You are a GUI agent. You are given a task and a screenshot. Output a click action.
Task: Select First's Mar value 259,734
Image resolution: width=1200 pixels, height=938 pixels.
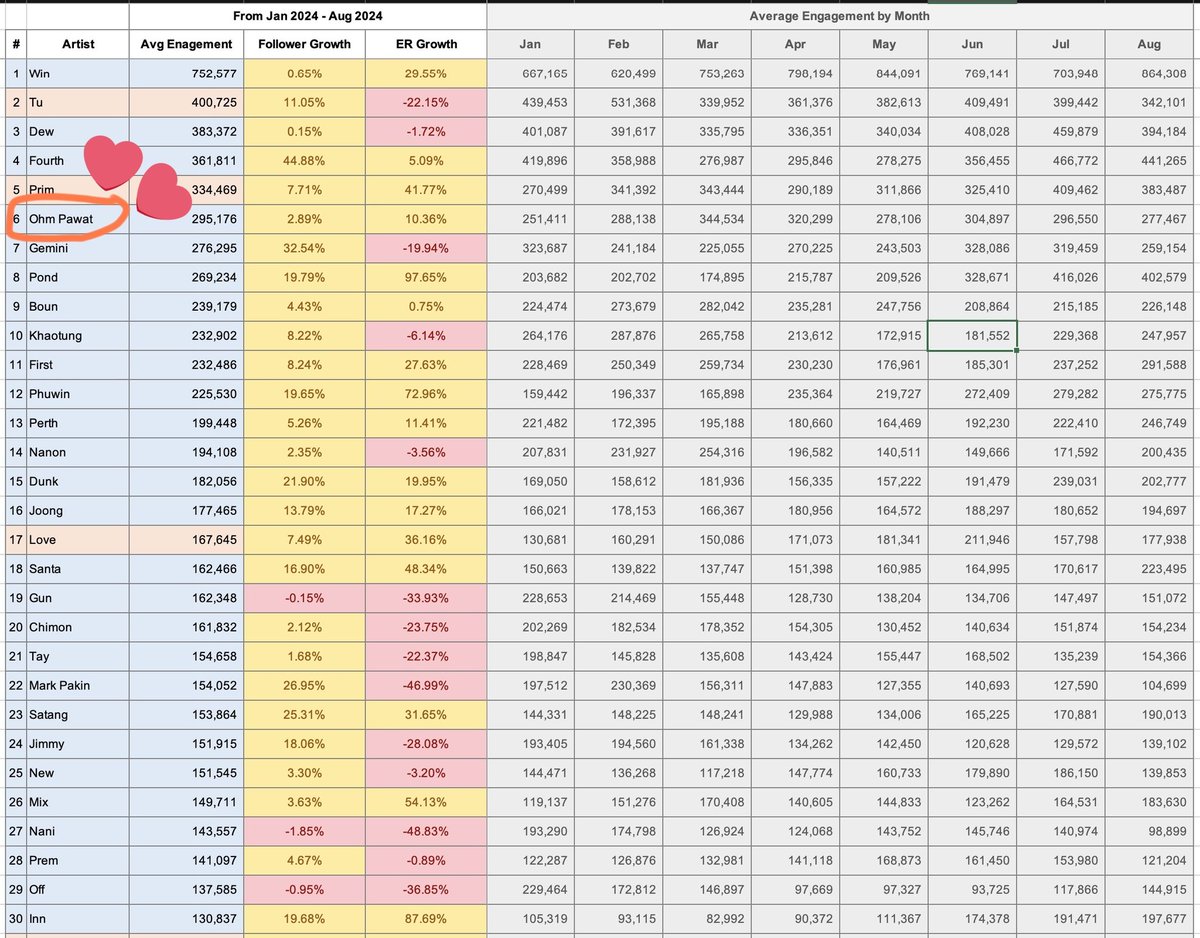[707, 364]
